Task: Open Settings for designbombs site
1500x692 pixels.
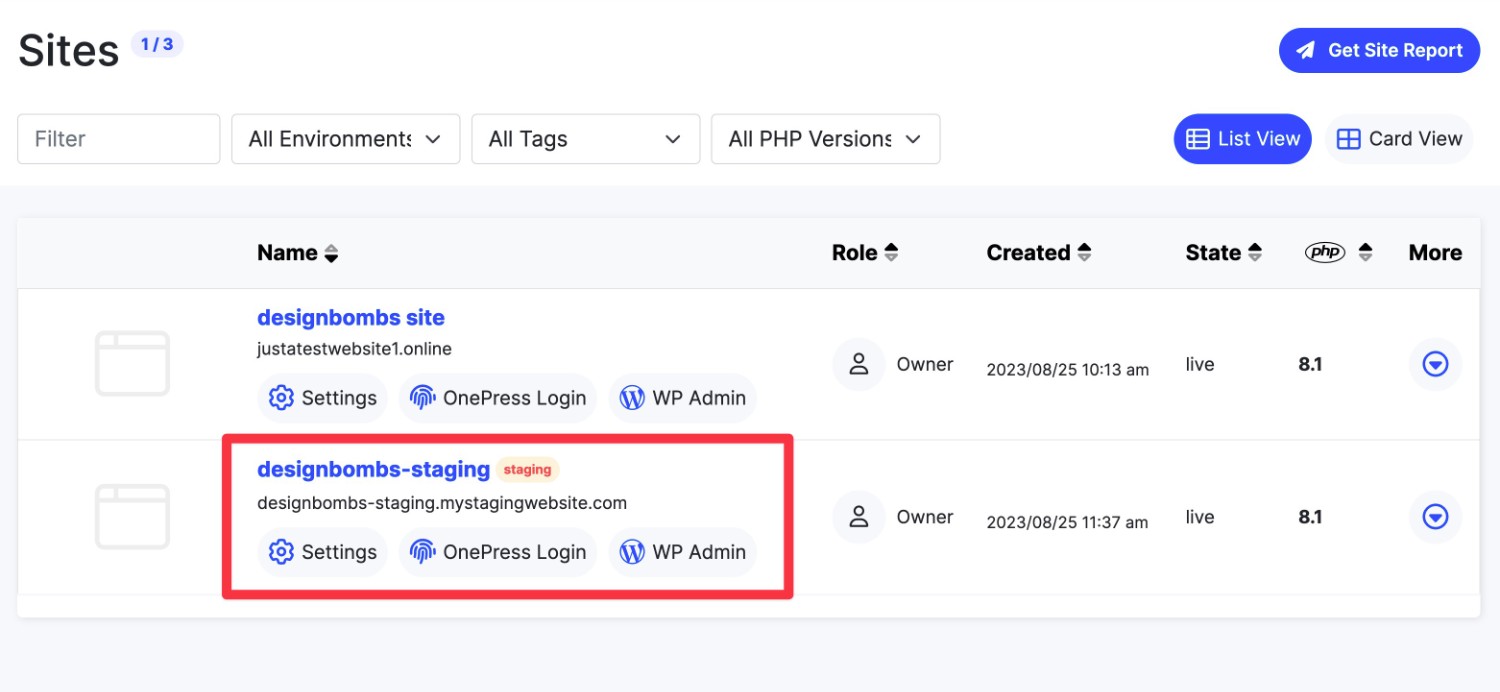Action: click(322, 398)
